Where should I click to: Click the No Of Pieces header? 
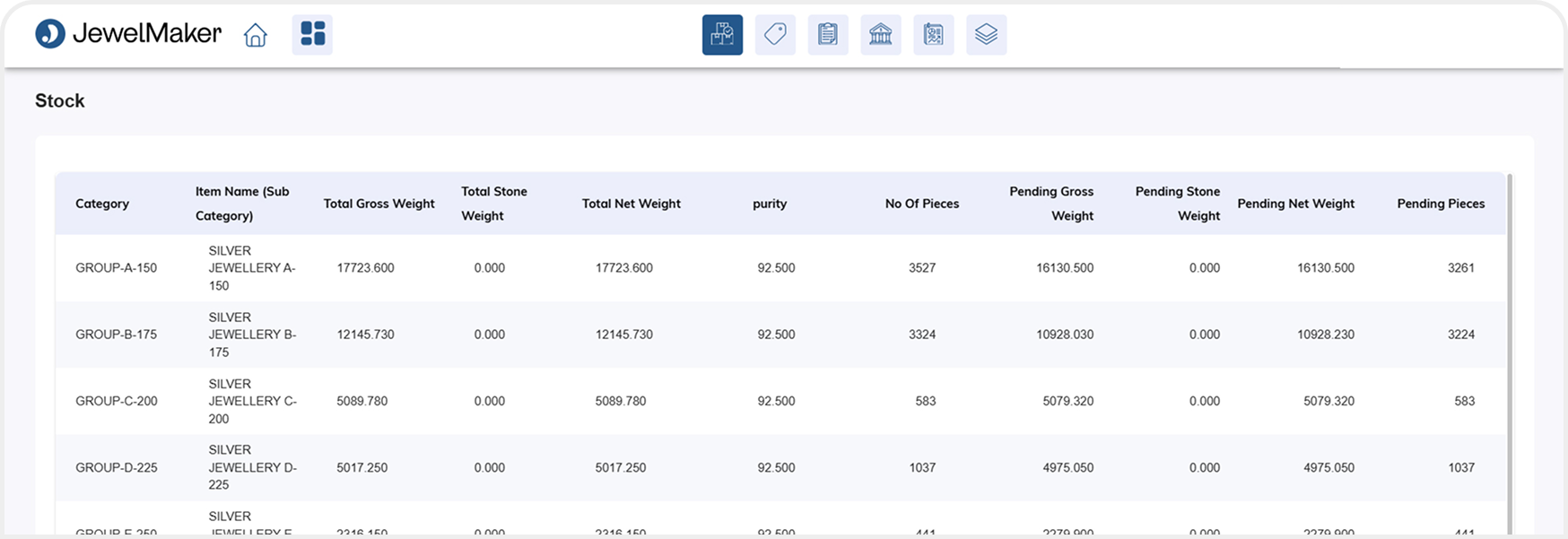(x=922, y=204)
